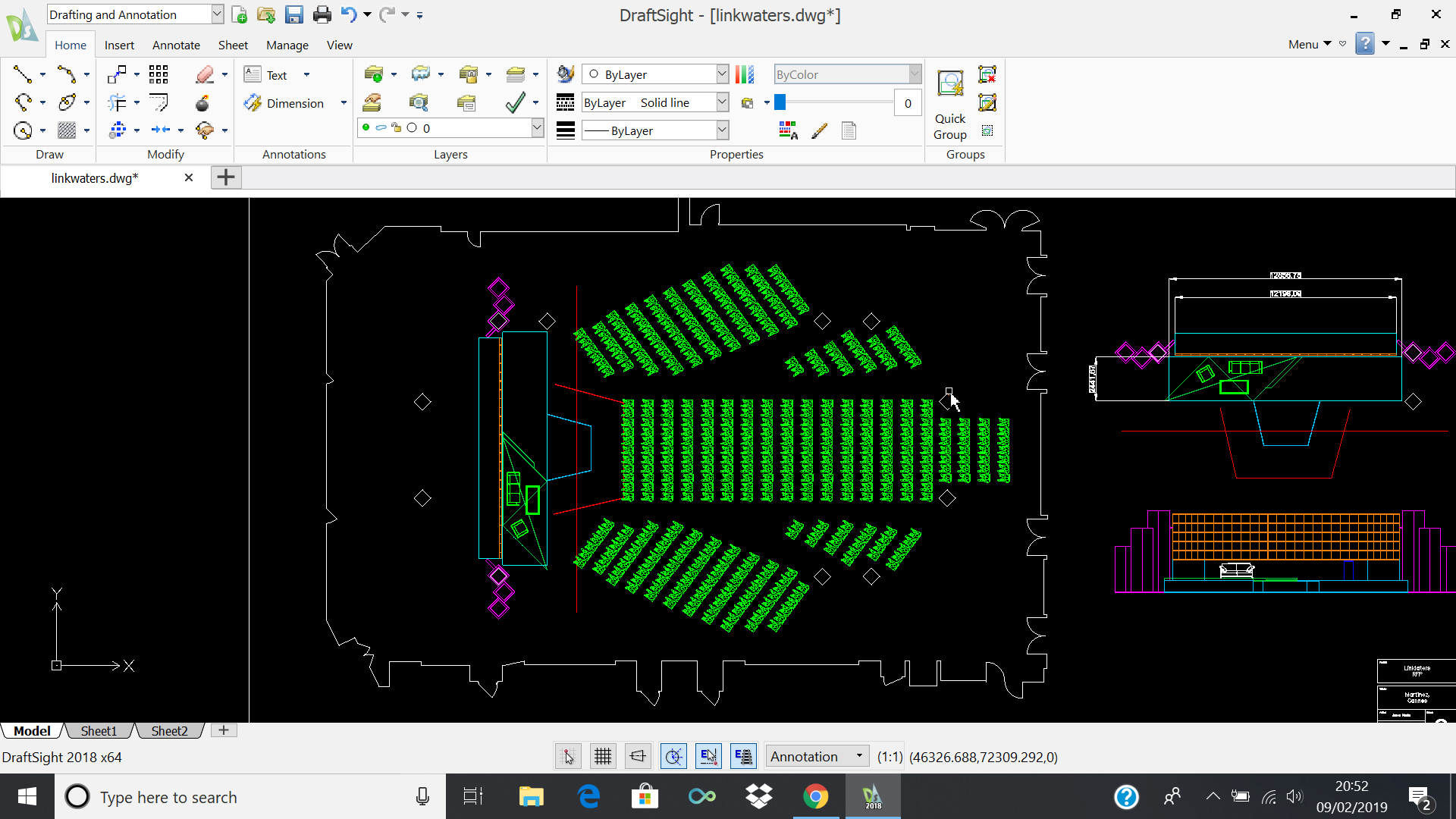
Task: Click the Hatch fill tool
Action: (67, 130)
